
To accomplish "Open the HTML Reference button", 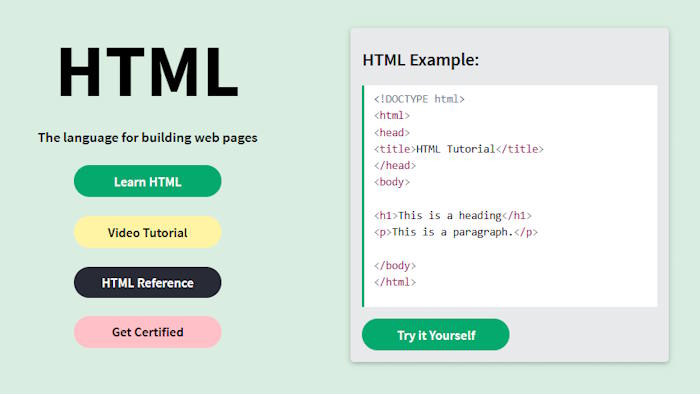I will 147,282.
